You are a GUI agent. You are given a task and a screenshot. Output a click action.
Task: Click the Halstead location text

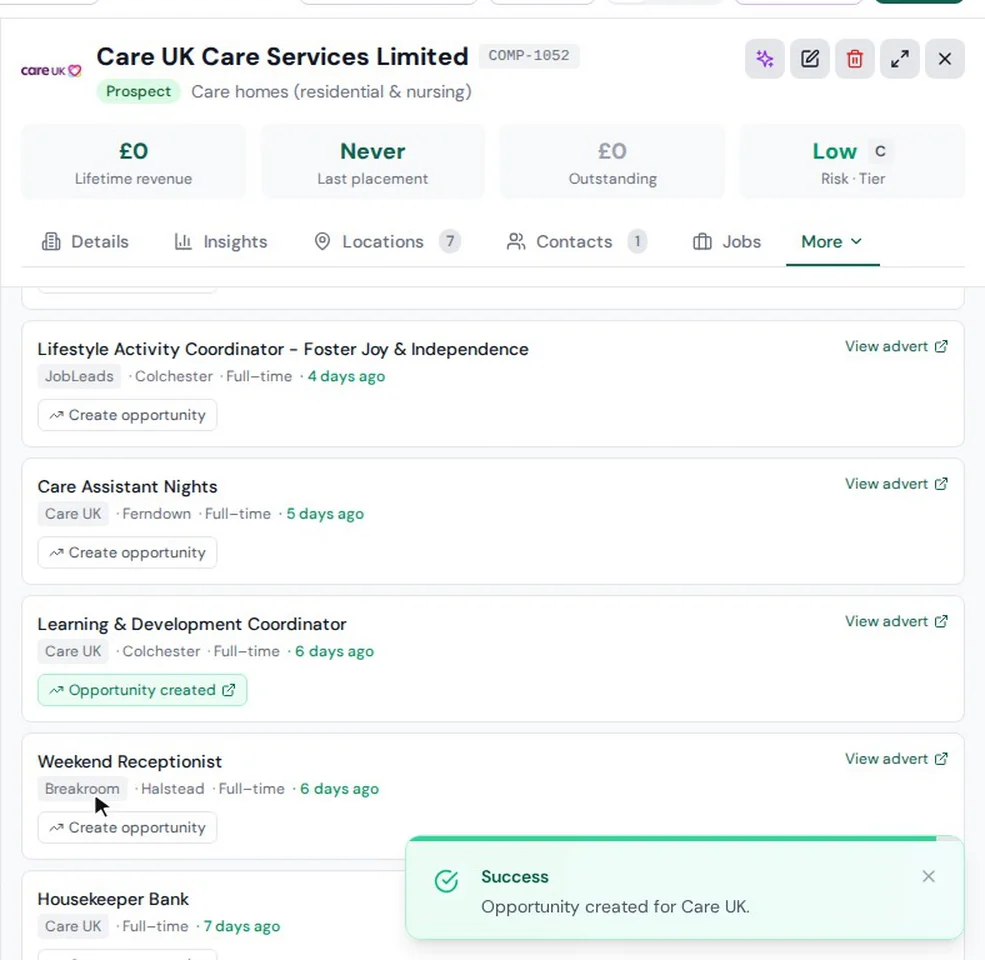173,789
